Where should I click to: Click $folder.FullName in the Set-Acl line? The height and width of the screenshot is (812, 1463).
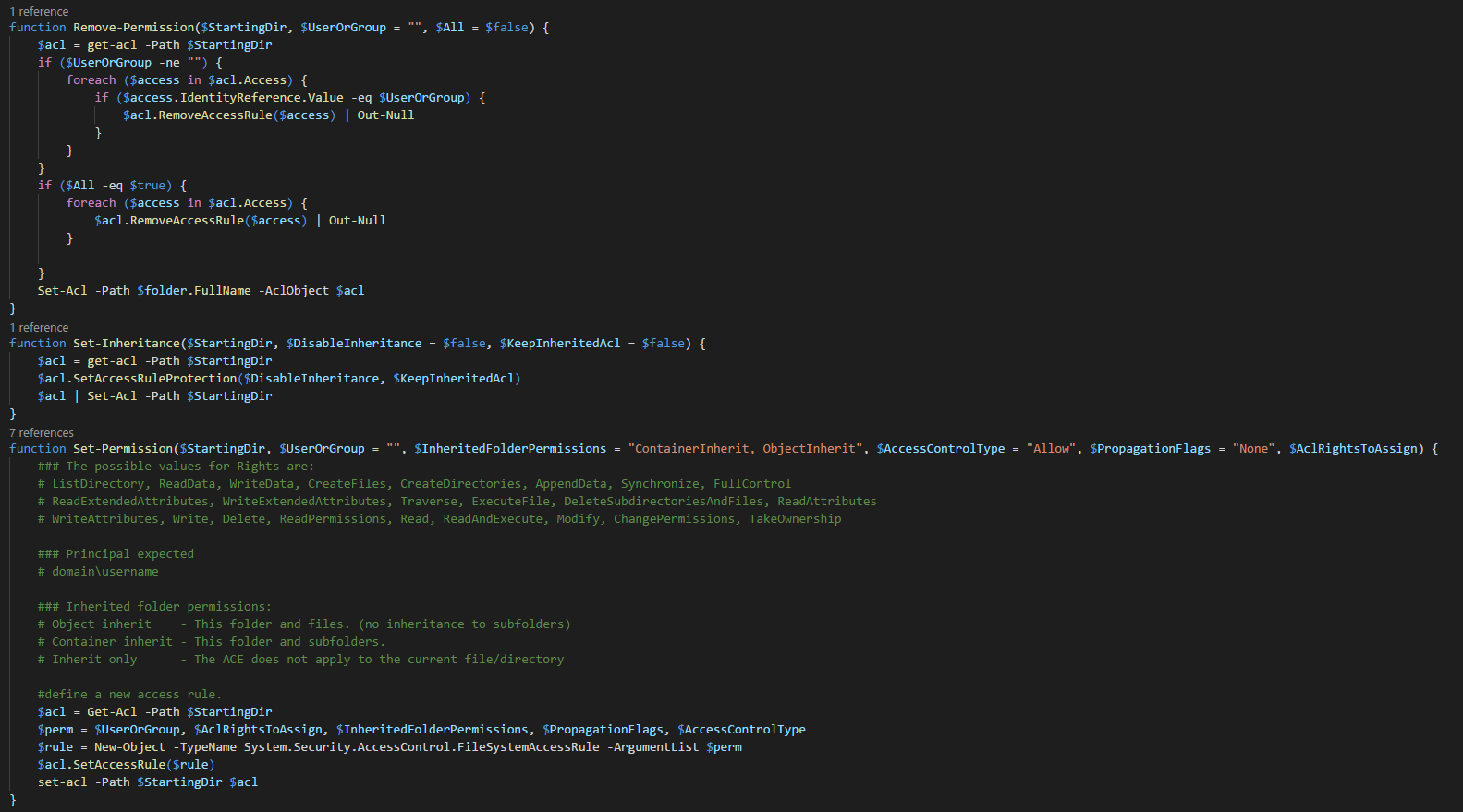pyautogui.click(x=193, y=291)
